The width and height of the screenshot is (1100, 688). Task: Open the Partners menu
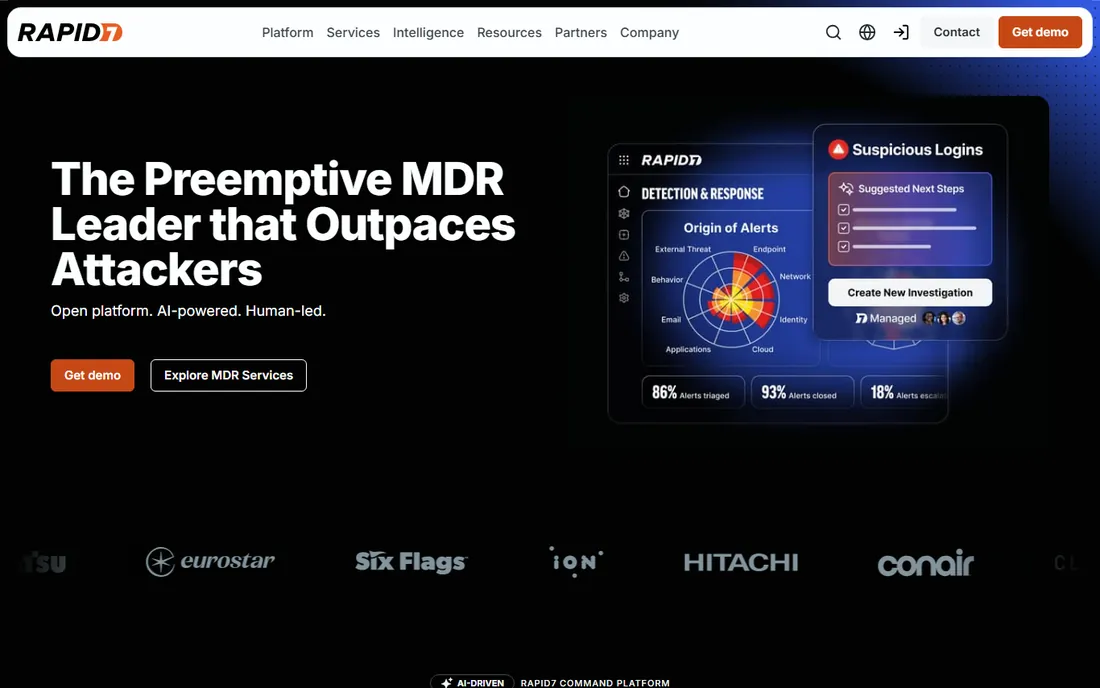pos(581,32)
